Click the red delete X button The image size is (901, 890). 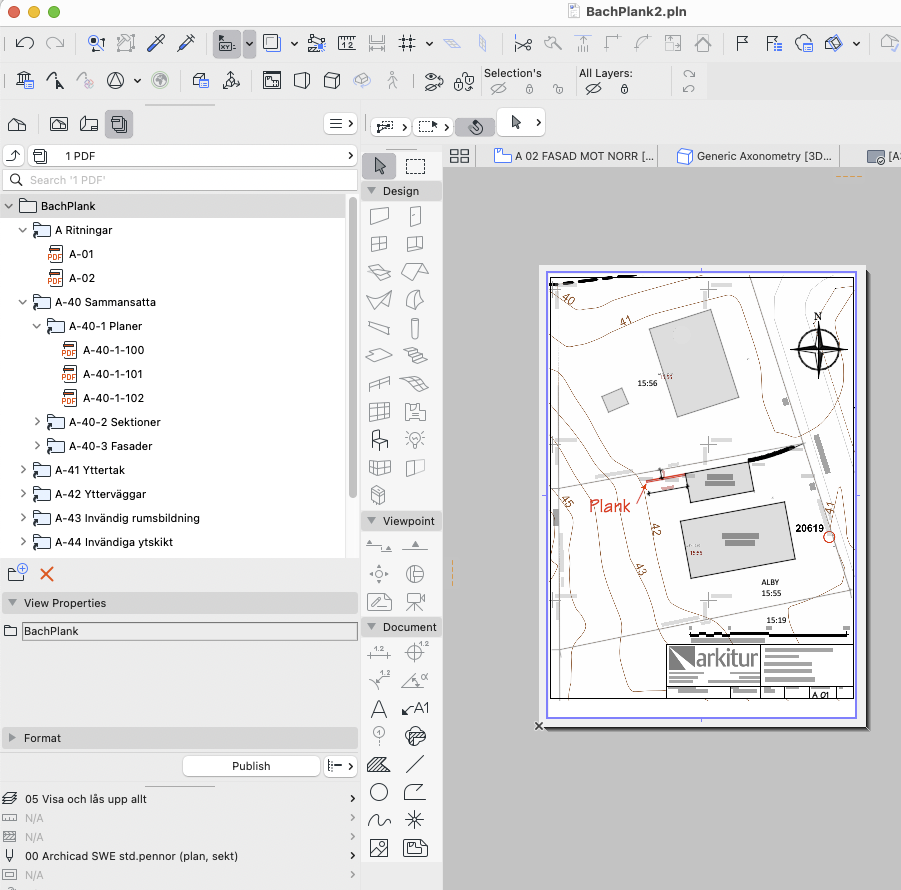[x=46, y=573]
